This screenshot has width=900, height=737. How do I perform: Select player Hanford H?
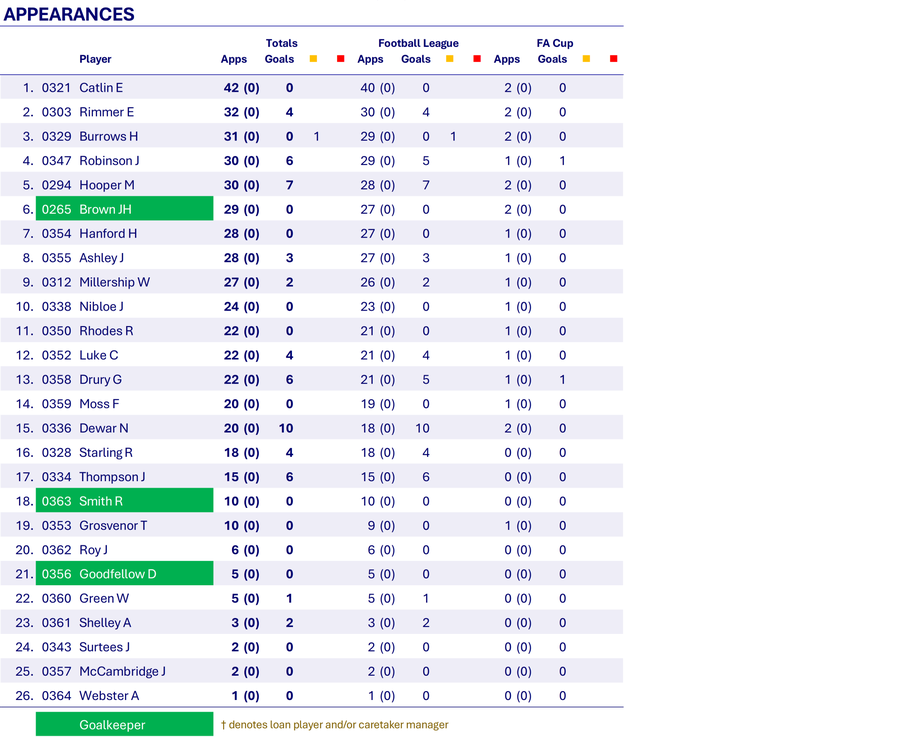click(x=108, y=234)
